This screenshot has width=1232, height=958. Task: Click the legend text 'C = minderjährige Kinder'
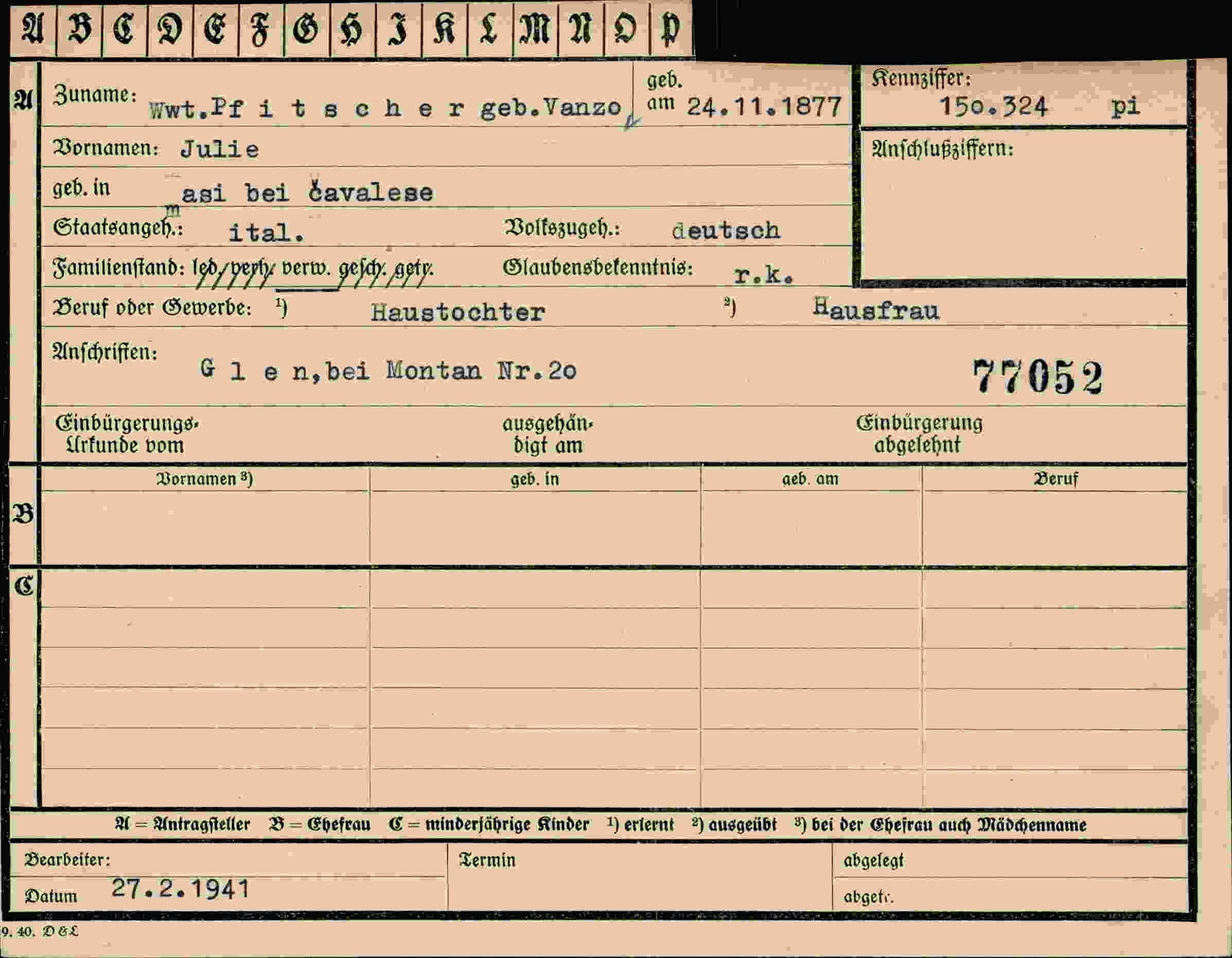(488, 824)
